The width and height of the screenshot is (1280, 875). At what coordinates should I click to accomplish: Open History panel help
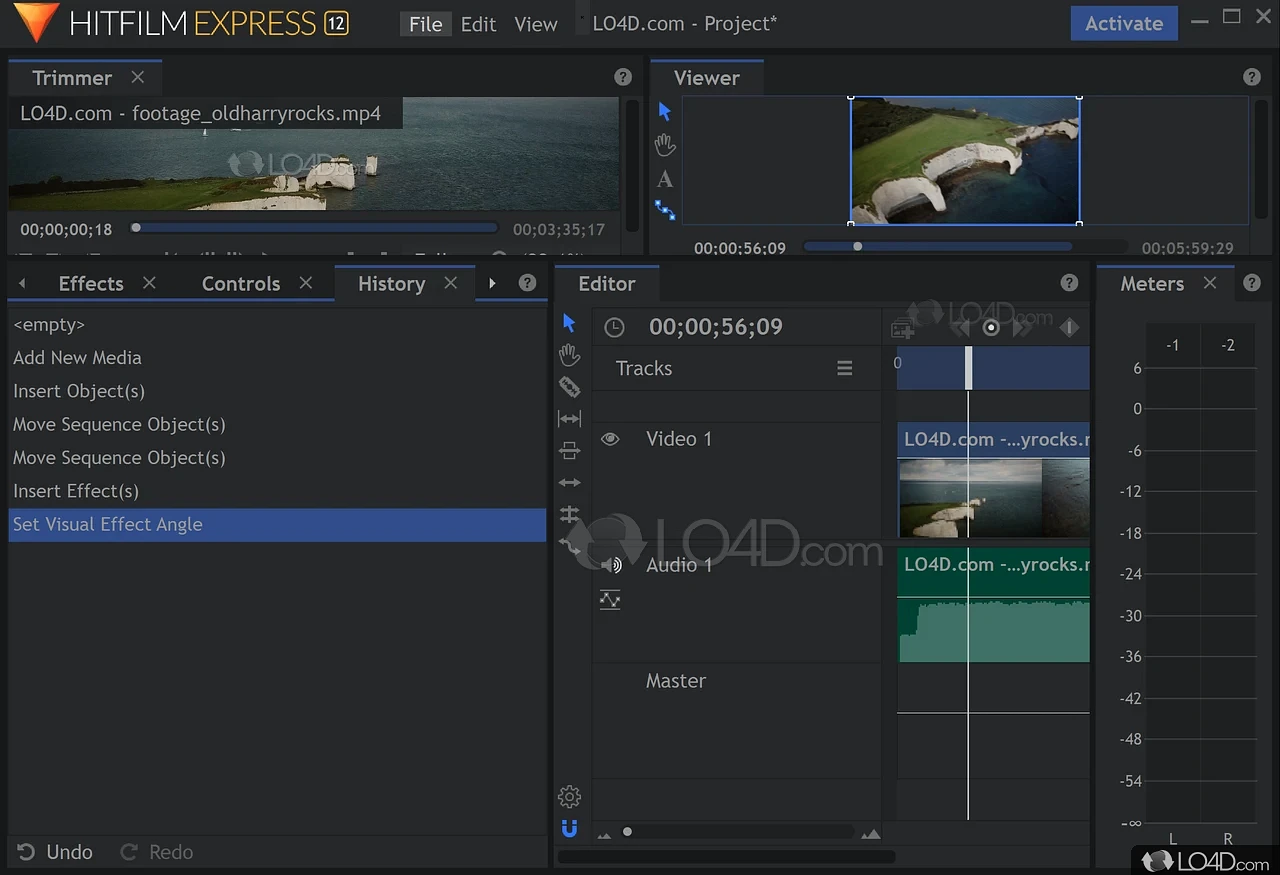tap(528, 283)
